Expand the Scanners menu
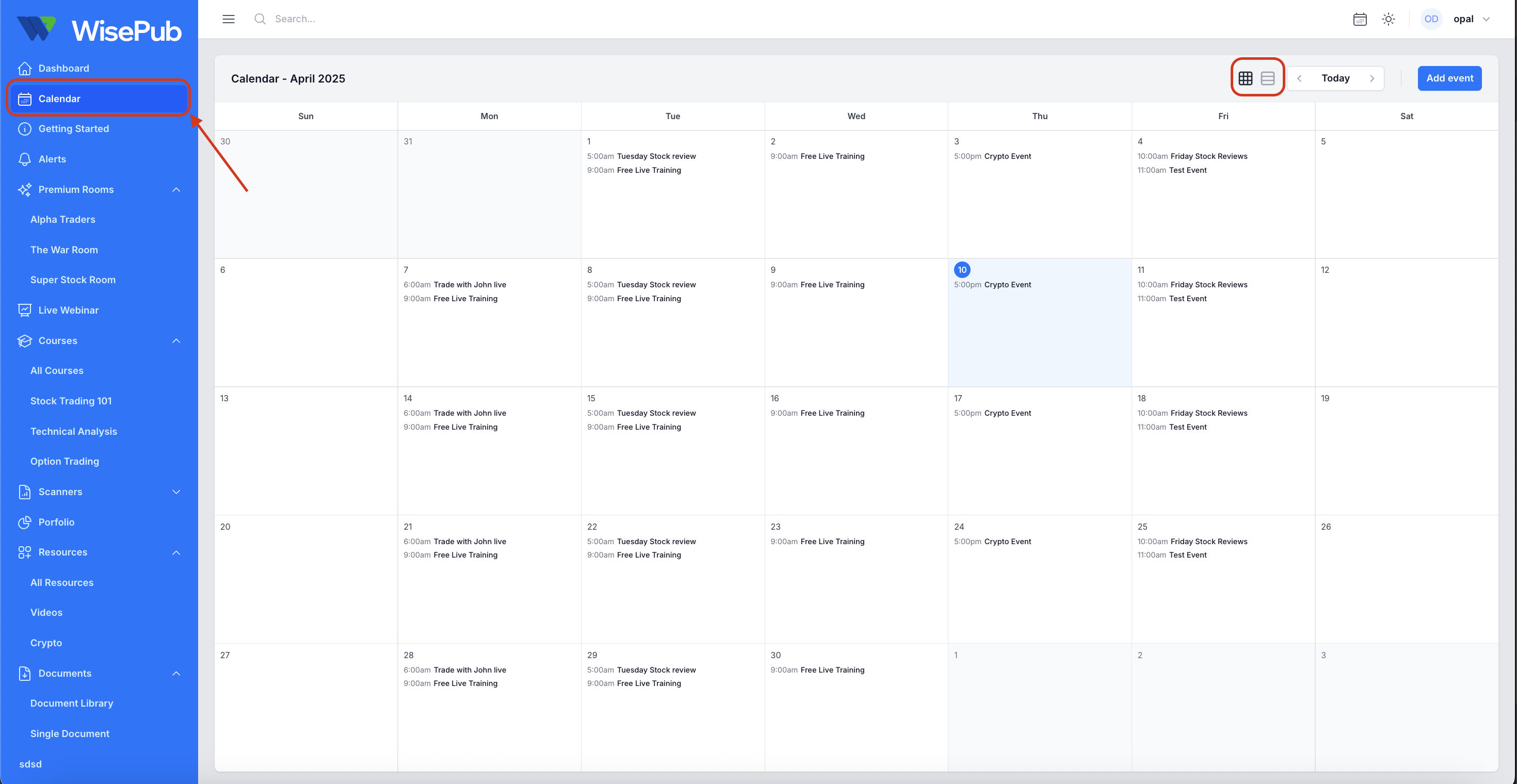1517x784 pixels. point(176,492)
